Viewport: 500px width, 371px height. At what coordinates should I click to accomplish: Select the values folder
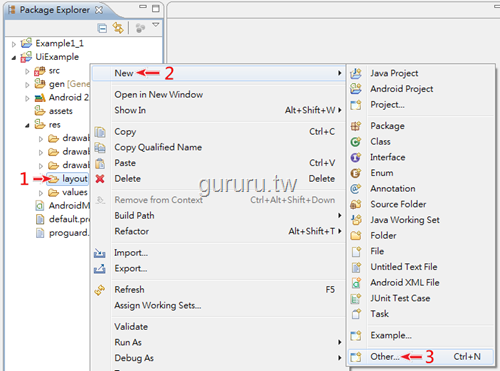75,192
